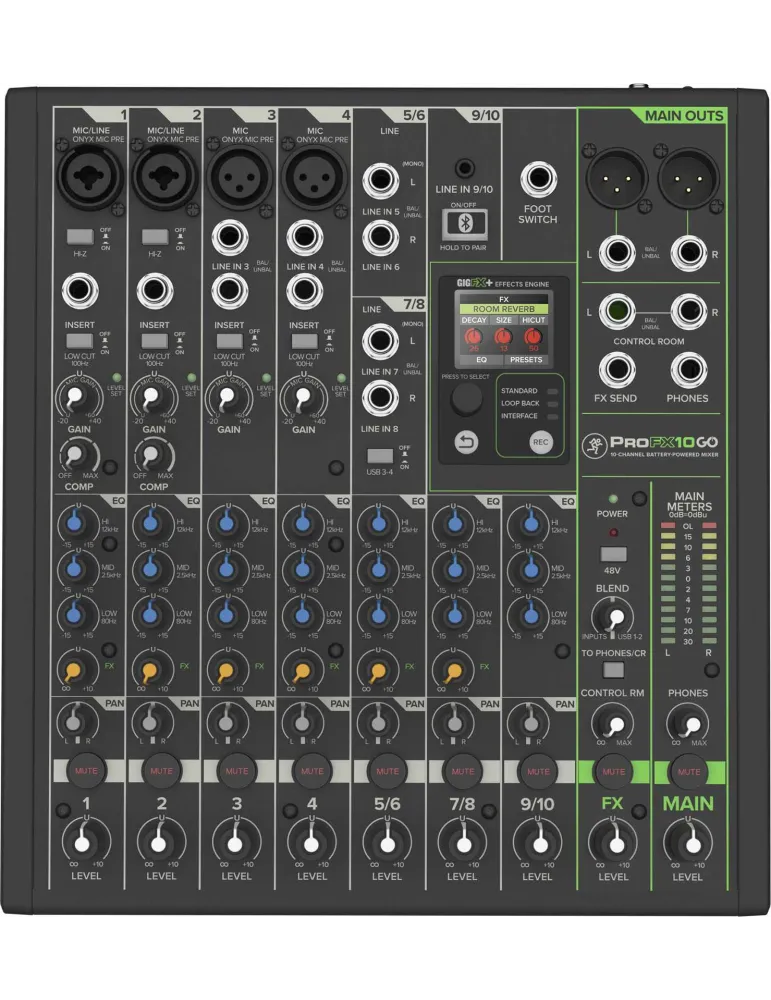Screen dimensions: 771x1000
Task: Select the PRESETS tab on FX display
Action: pos(526,360)
